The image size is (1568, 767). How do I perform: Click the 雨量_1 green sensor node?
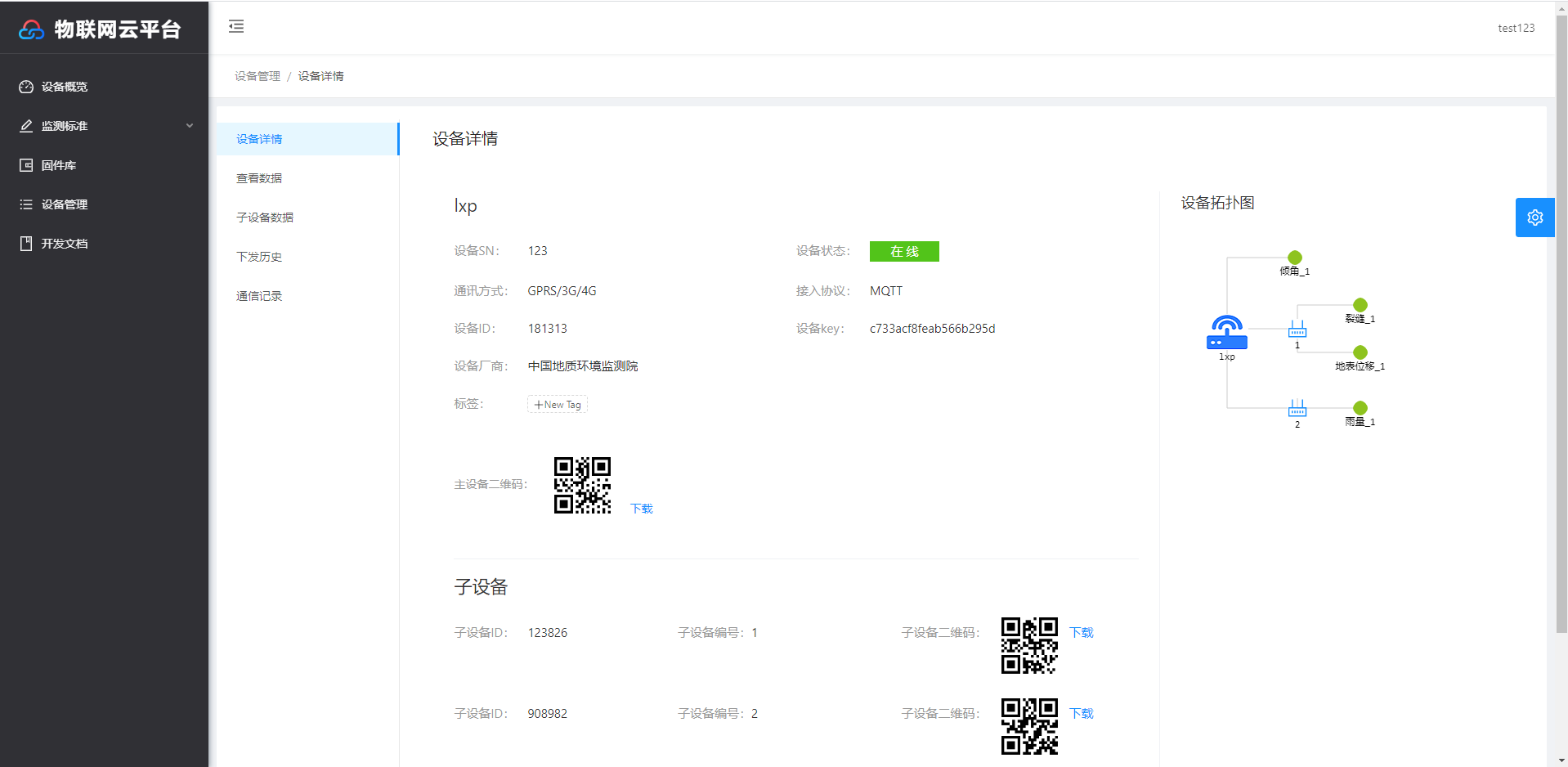coord(1360,408)
